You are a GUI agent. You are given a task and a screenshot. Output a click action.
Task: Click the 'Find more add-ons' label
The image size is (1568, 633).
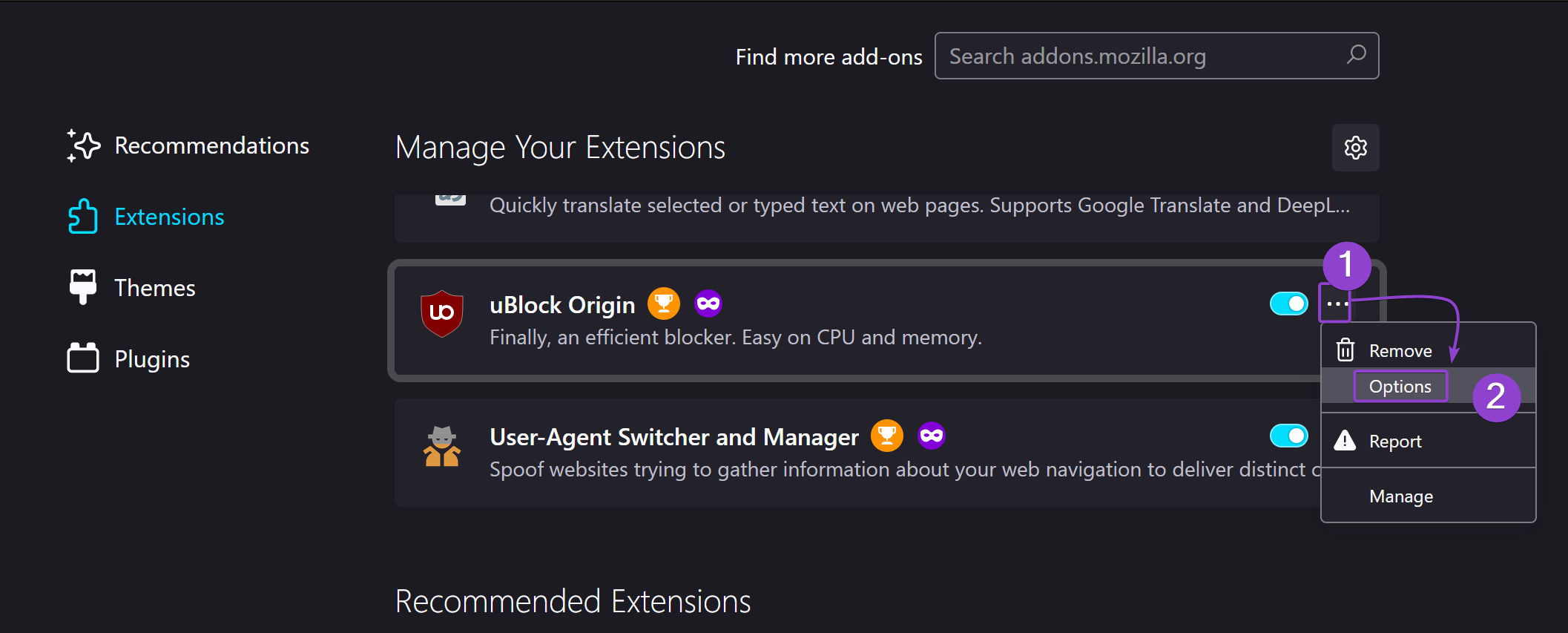(829, 57)
